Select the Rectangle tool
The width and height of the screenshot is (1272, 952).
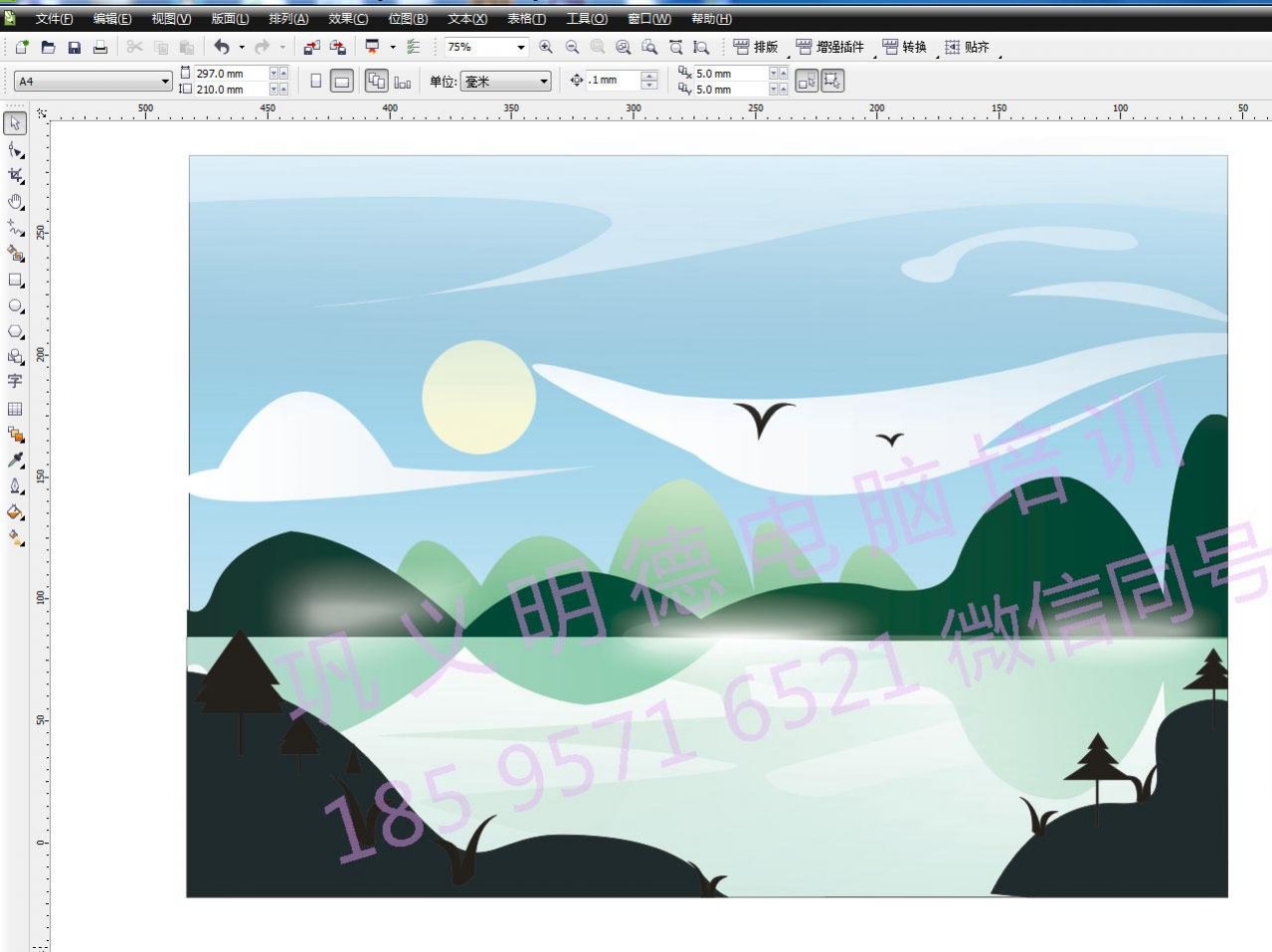(x=15, y=281)
